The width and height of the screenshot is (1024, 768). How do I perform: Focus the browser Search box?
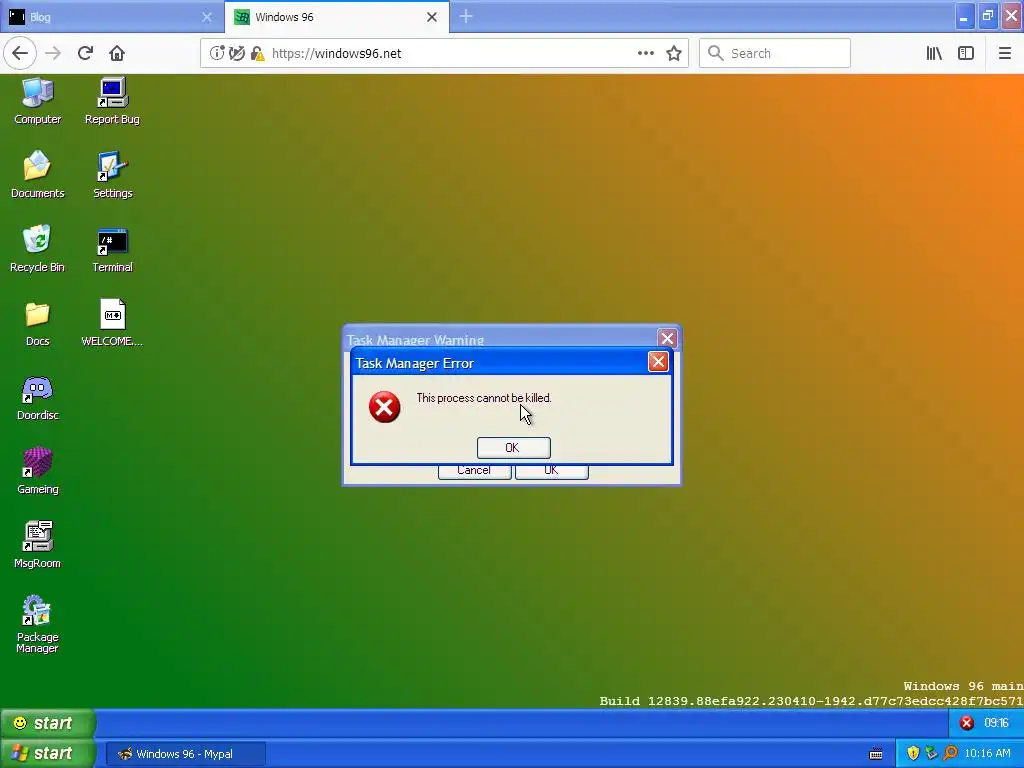coord(775,54)
